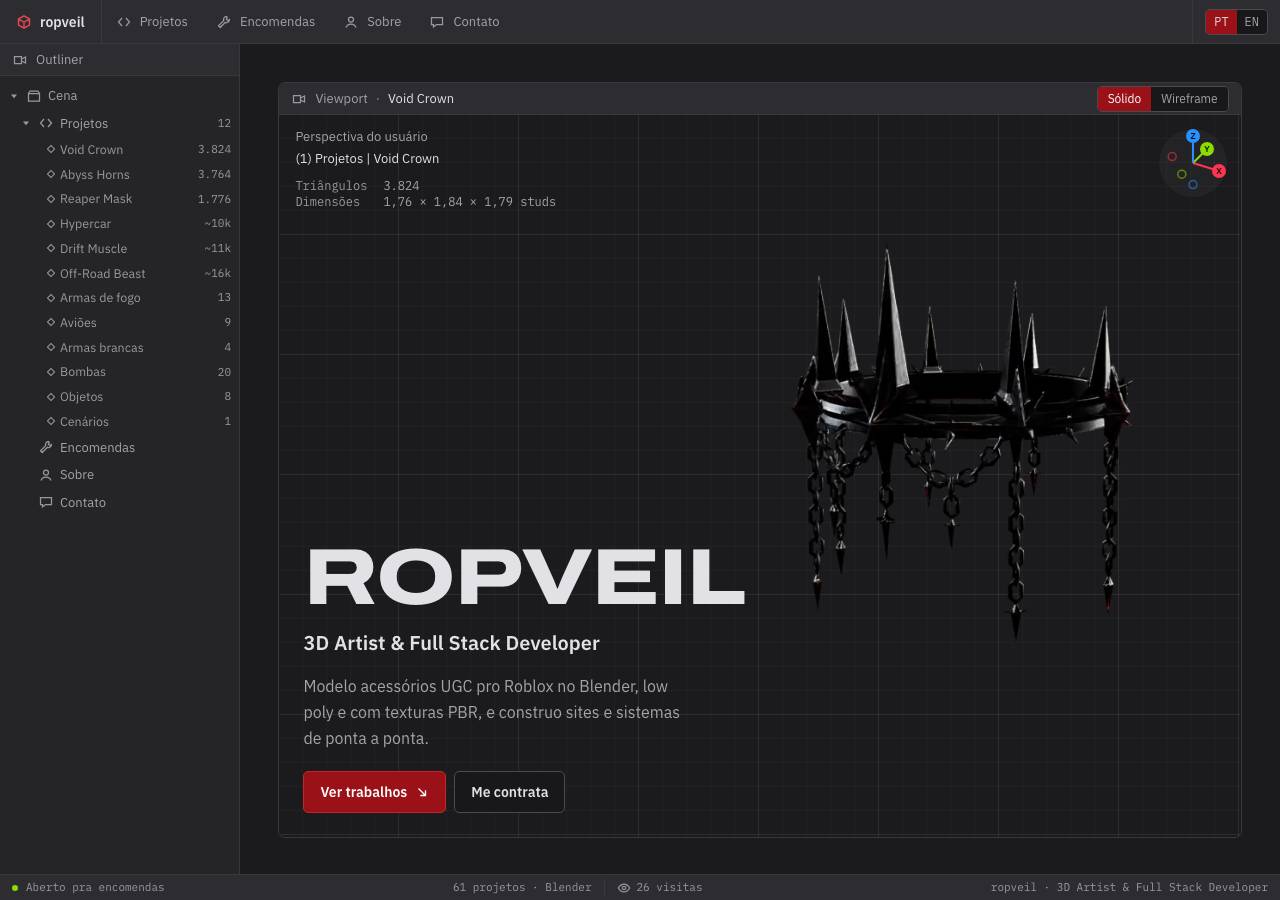The image size is (1280, 900).
Task: Open Sobre in the top navigation
Action: tap(373, 22)
